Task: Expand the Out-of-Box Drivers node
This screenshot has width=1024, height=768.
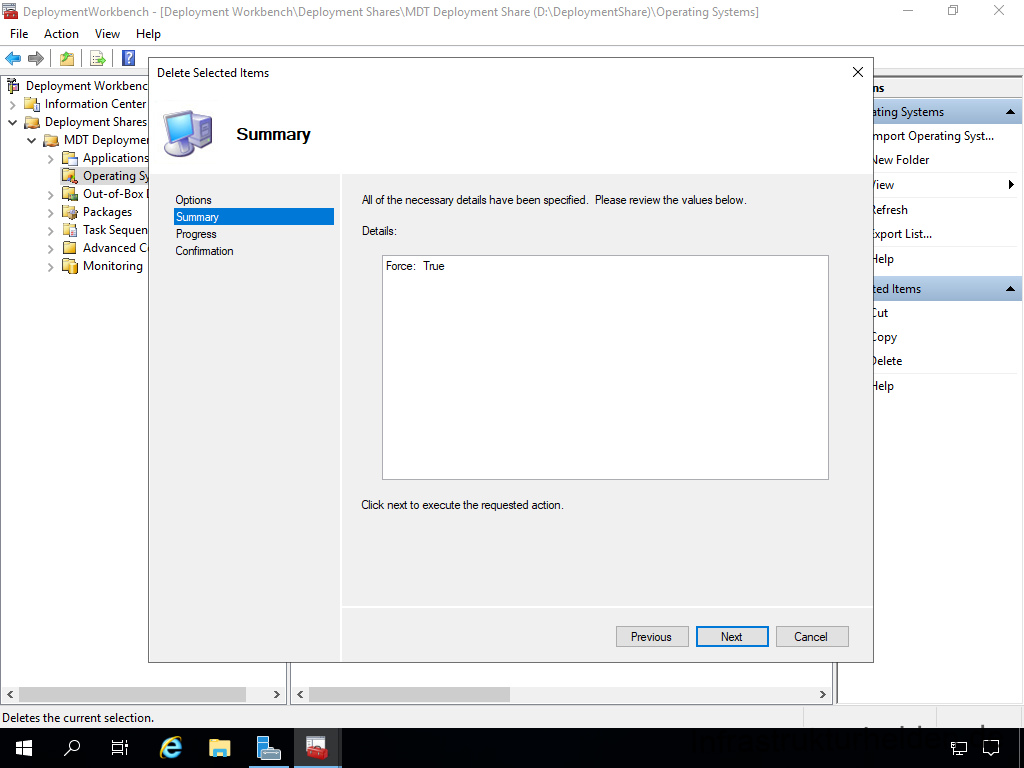Action: pos(50,195)
